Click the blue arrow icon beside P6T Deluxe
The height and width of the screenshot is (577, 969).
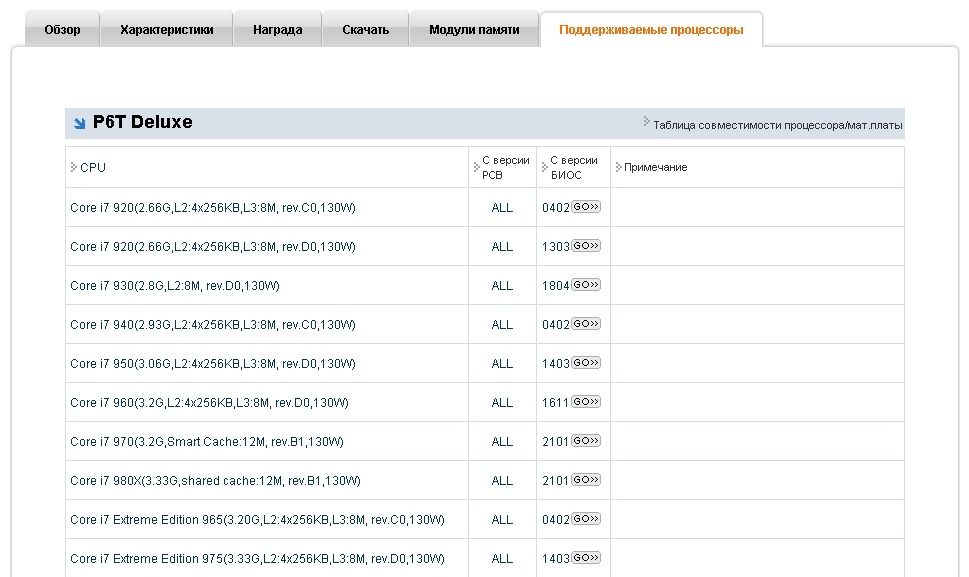[80, 123]
